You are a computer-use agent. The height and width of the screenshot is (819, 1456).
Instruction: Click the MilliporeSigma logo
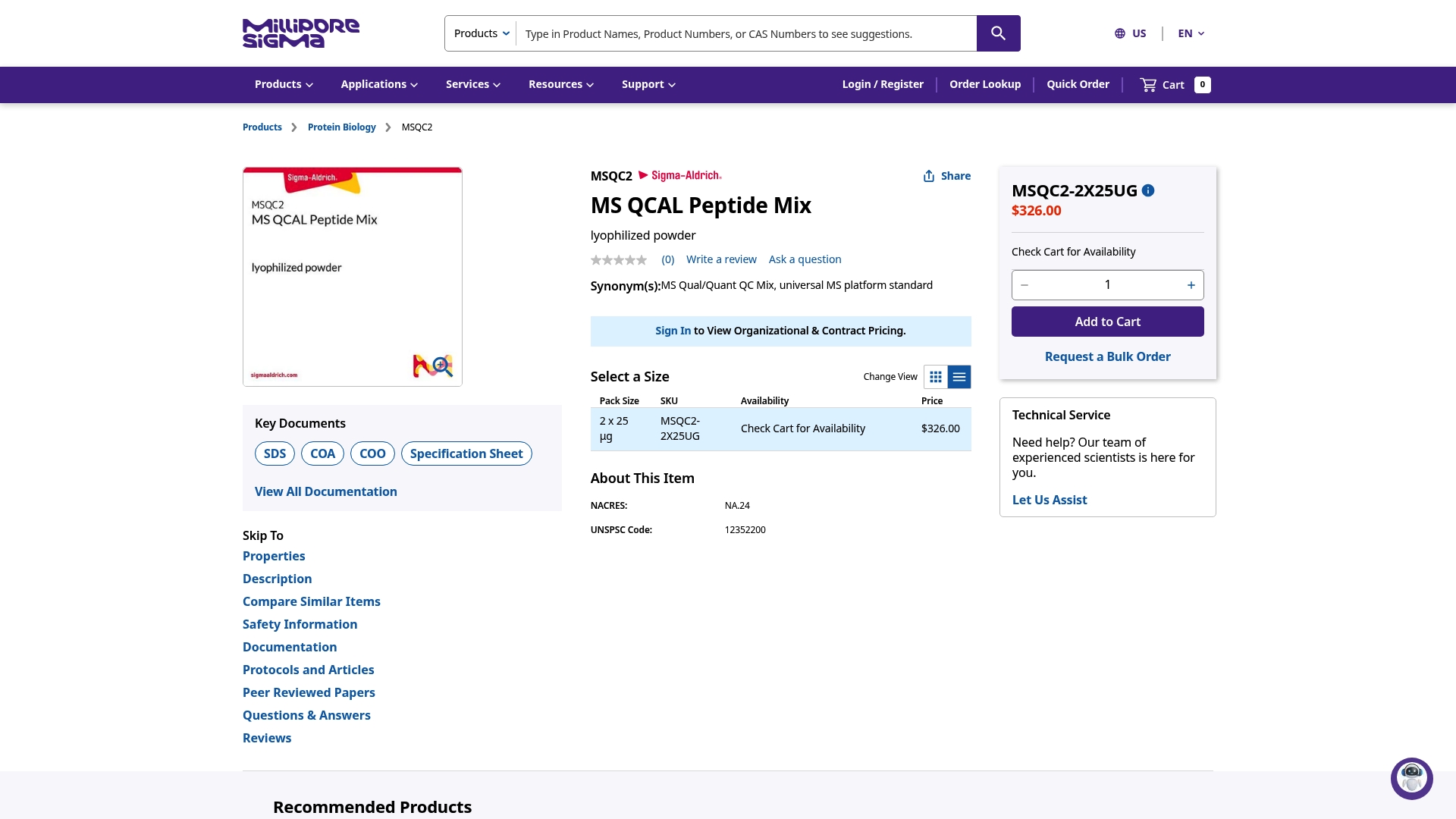(x=301, y=33)
